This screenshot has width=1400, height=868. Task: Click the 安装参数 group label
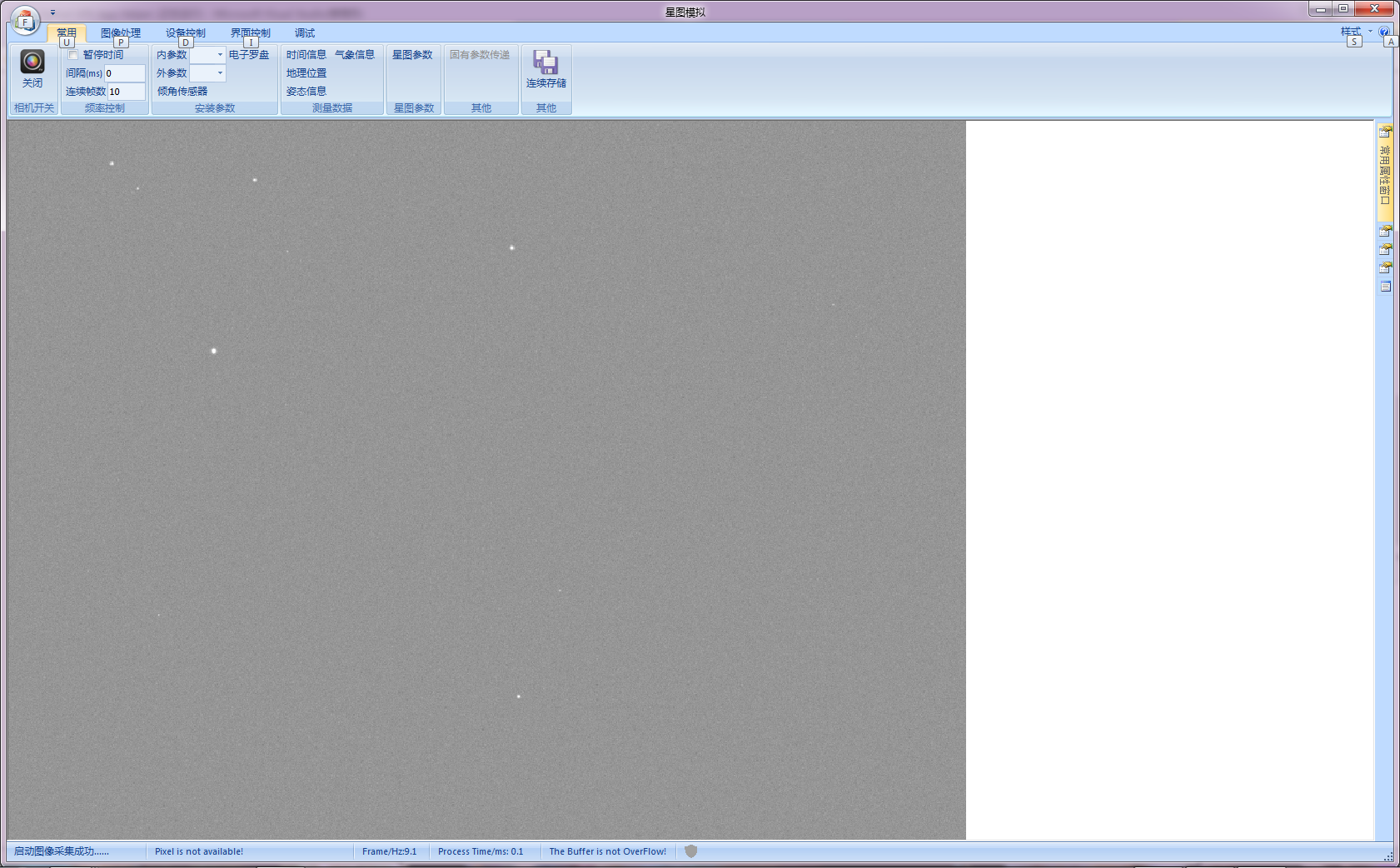point(215,108)
